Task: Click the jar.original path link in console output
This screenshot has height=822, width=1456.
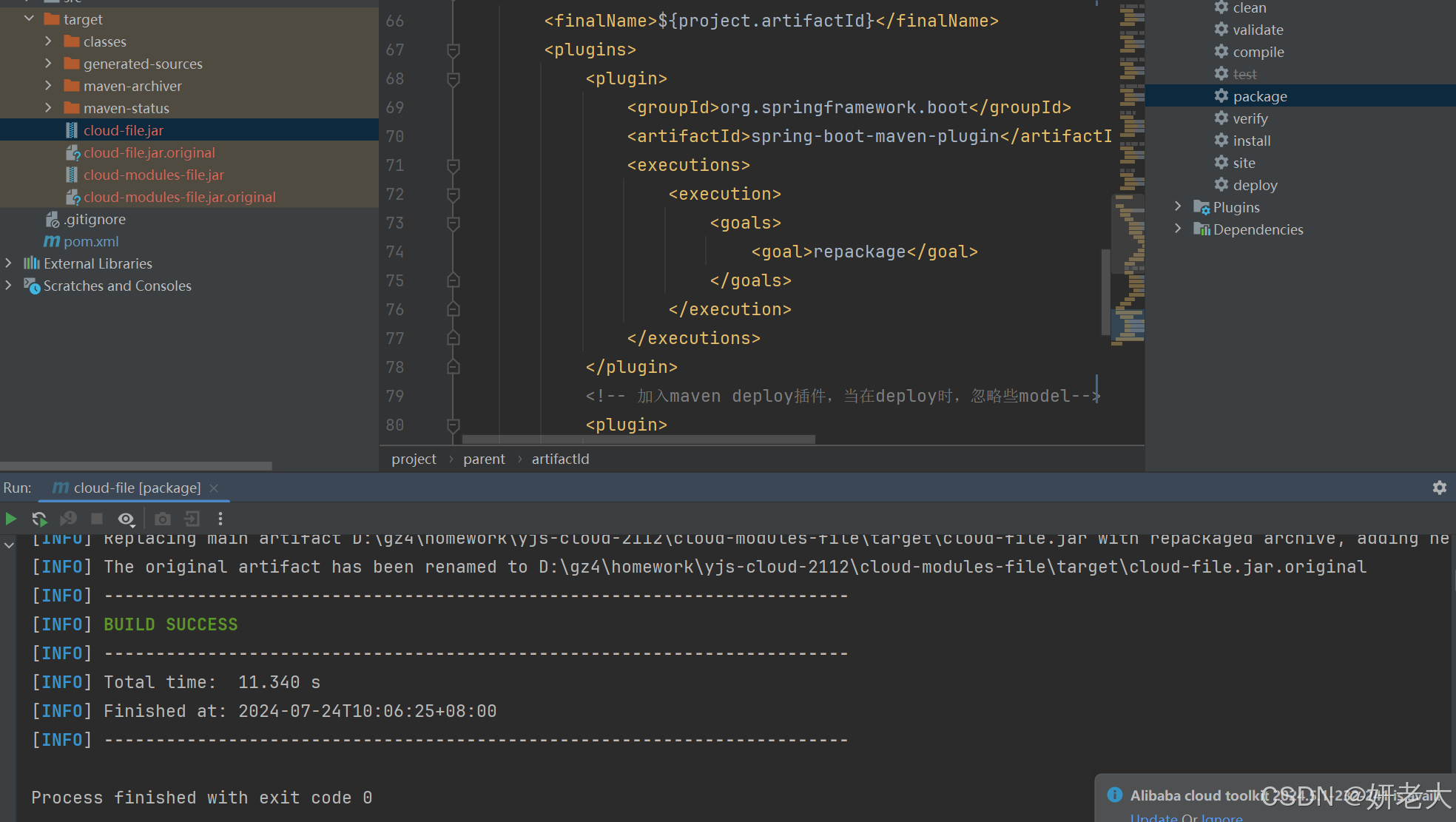Action: (x=952, y=567)
